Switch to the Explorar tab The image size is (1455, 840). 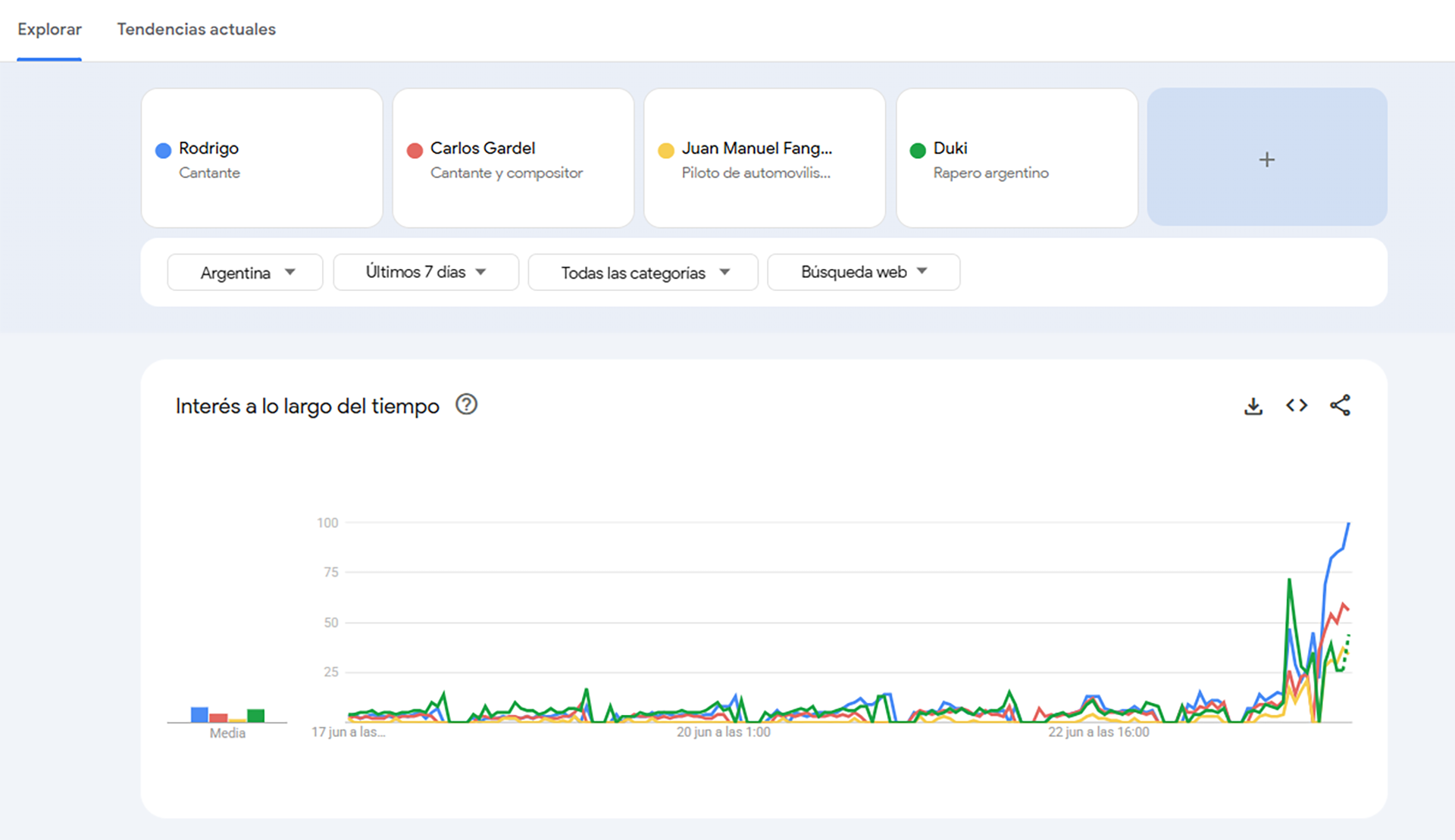click(49, 30)
